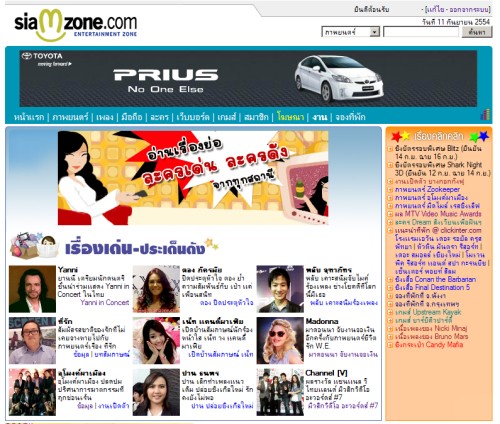Viewport: 500px width, 424px height.
Task: Open งาน in the navigation bar
Action: pos(320,117)
